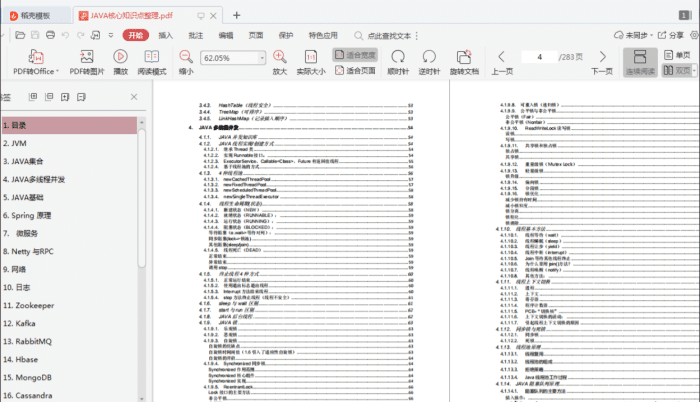Click the window count badge showing 1

pyautogui.click(x=685, y=15)
